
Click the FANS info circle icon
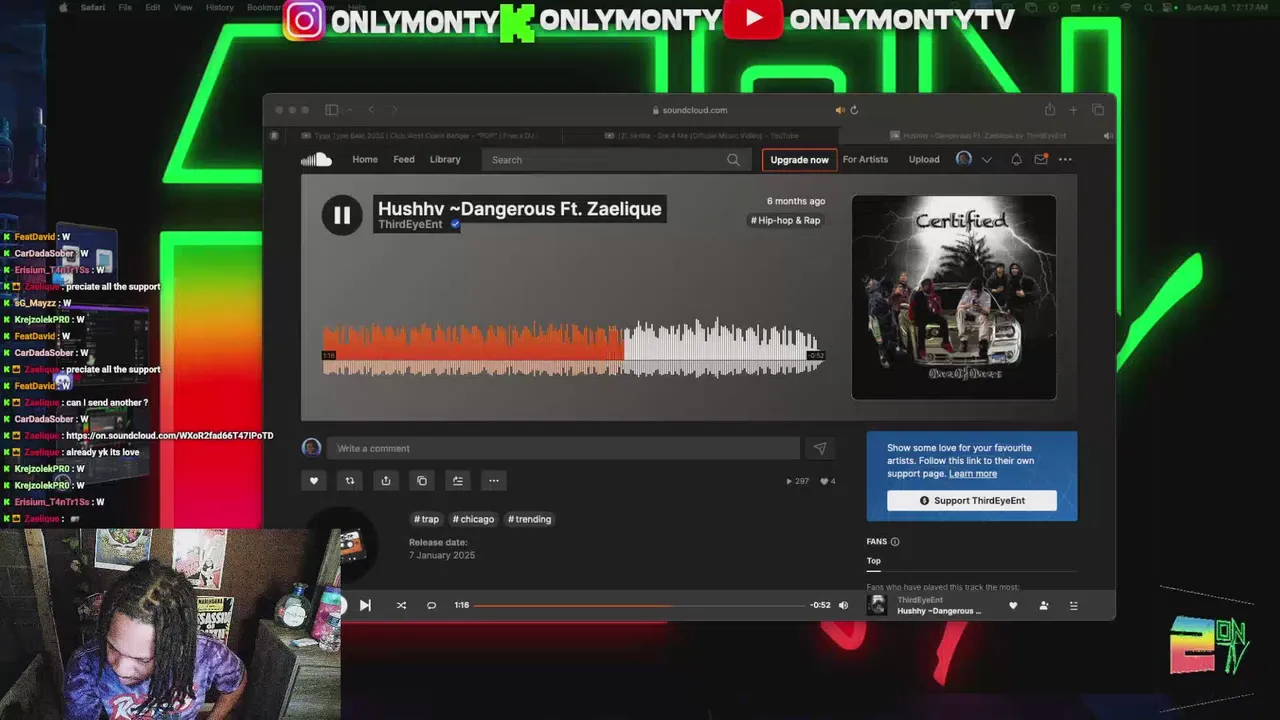click(x=895, y=542)
